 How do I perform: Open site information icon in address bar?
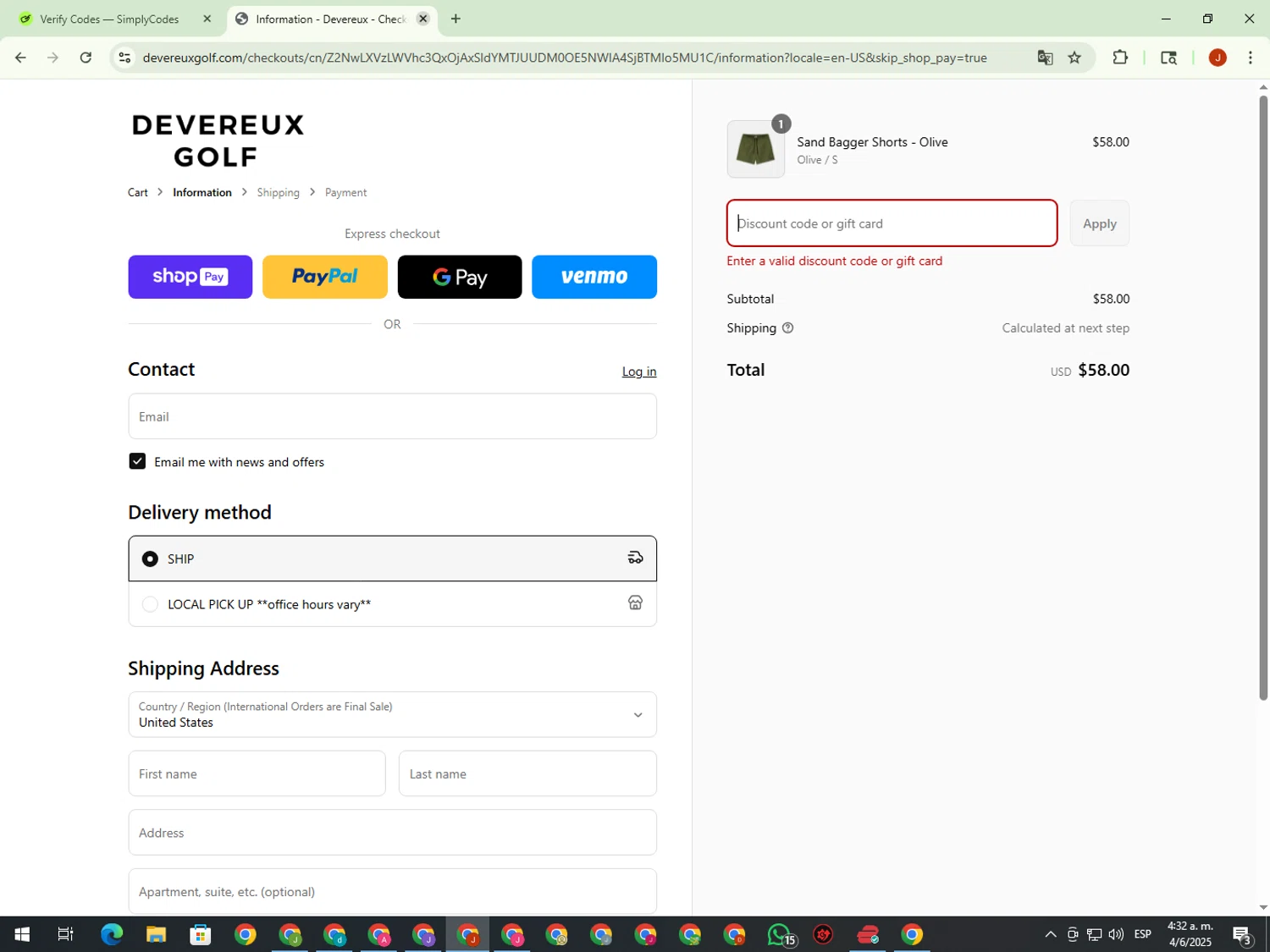124,58
